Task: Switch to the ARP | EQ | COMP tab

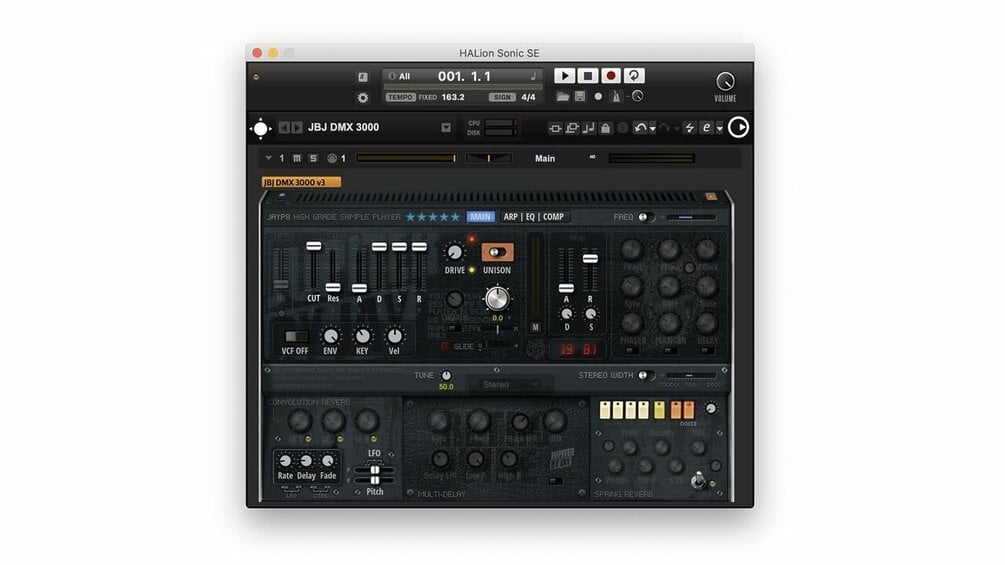Action: (533, 217)
